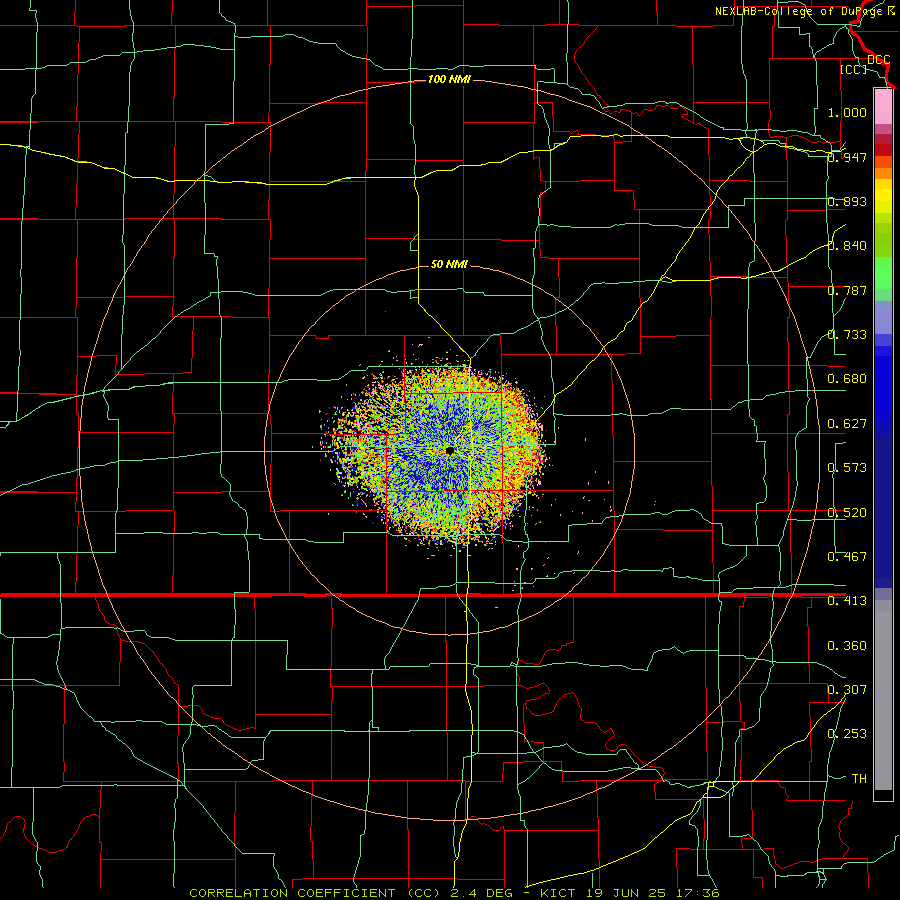Click the 50 NMI range ring label
Image resolution: width=900 pixels, height=900 pixels.
(x=449, y=264)
